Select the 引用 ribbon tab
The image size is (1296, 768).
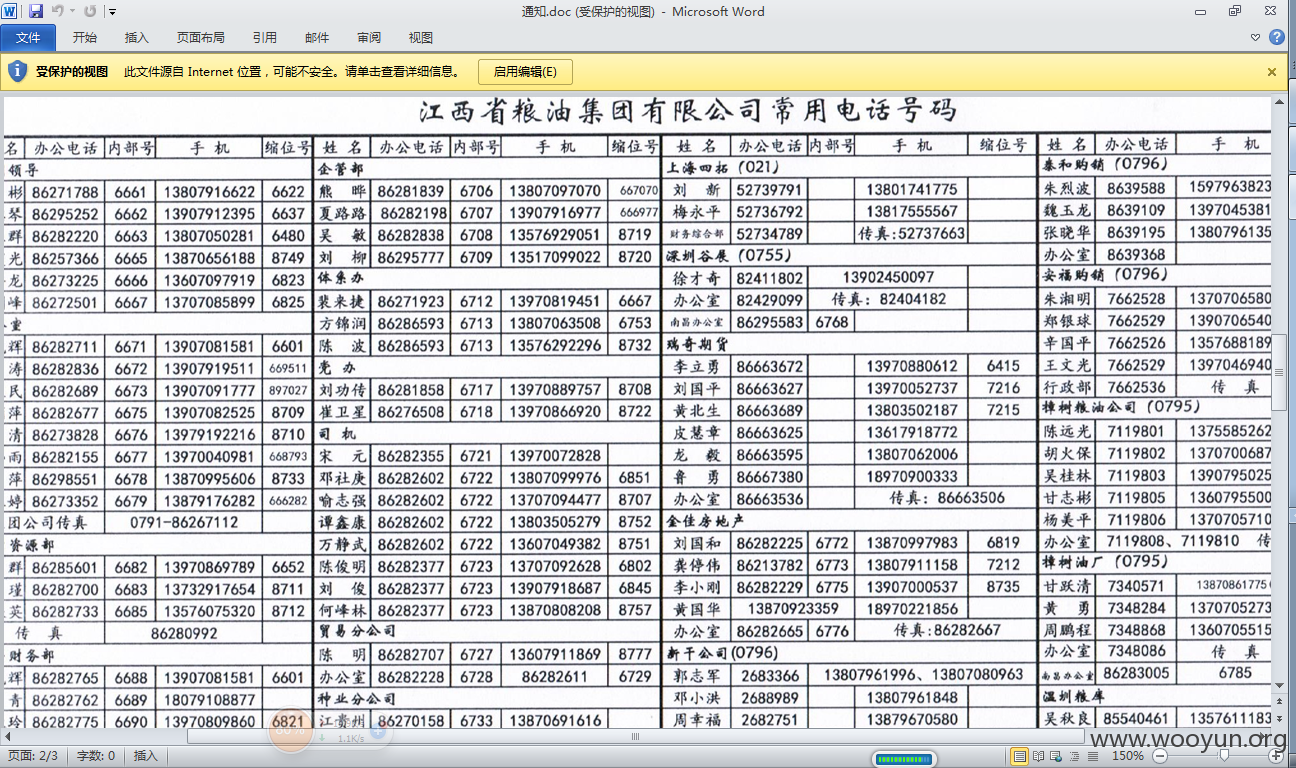click(x=265, y=38)
